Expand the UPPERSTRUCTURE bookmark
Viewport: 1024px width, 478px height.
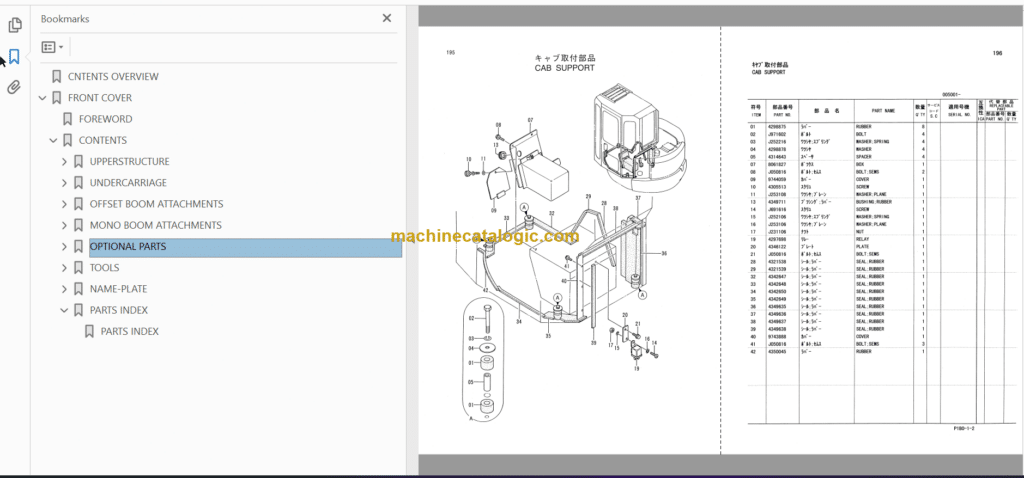(x=64, y=162)
